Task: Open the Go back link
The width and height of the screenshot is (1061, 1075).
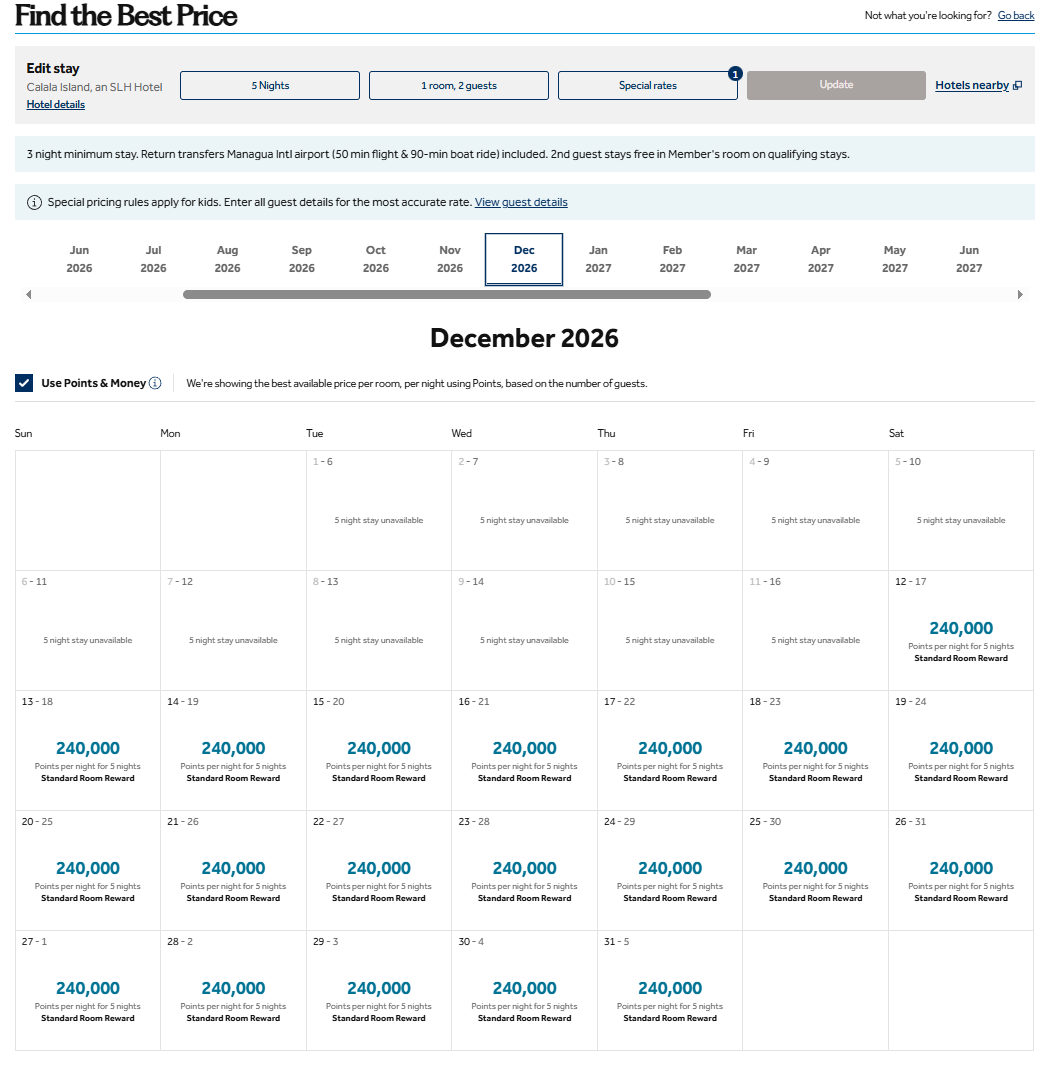Action: point(1016,15)
